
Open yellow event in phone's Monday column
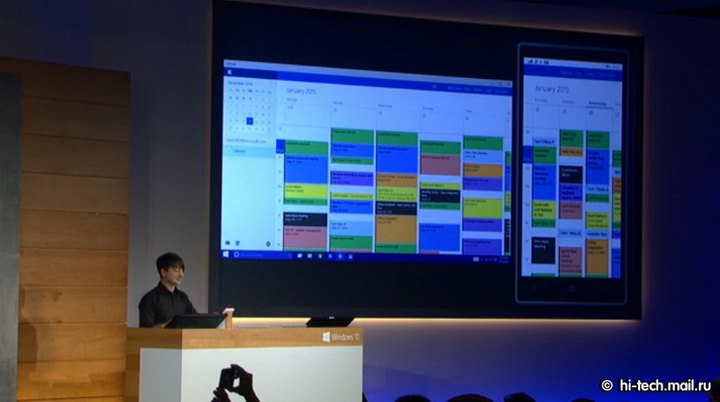[x=544, y=209]
